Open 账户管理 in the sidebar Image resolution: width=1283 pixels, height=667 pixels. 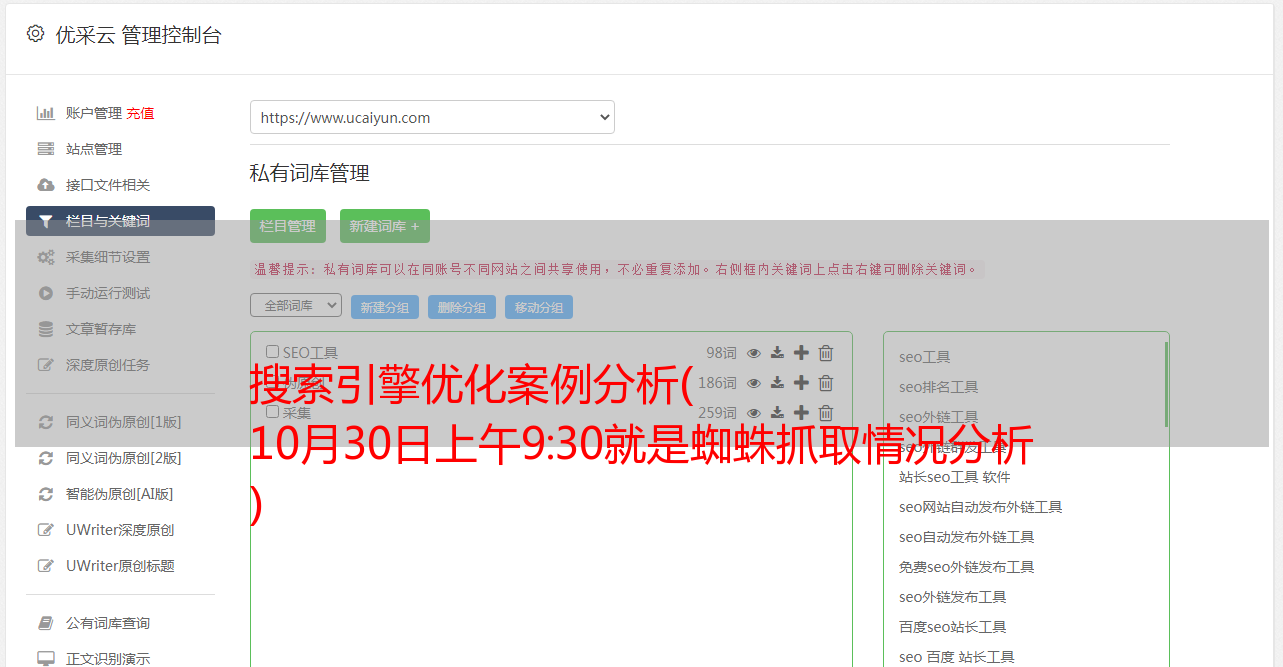[94, 113]
